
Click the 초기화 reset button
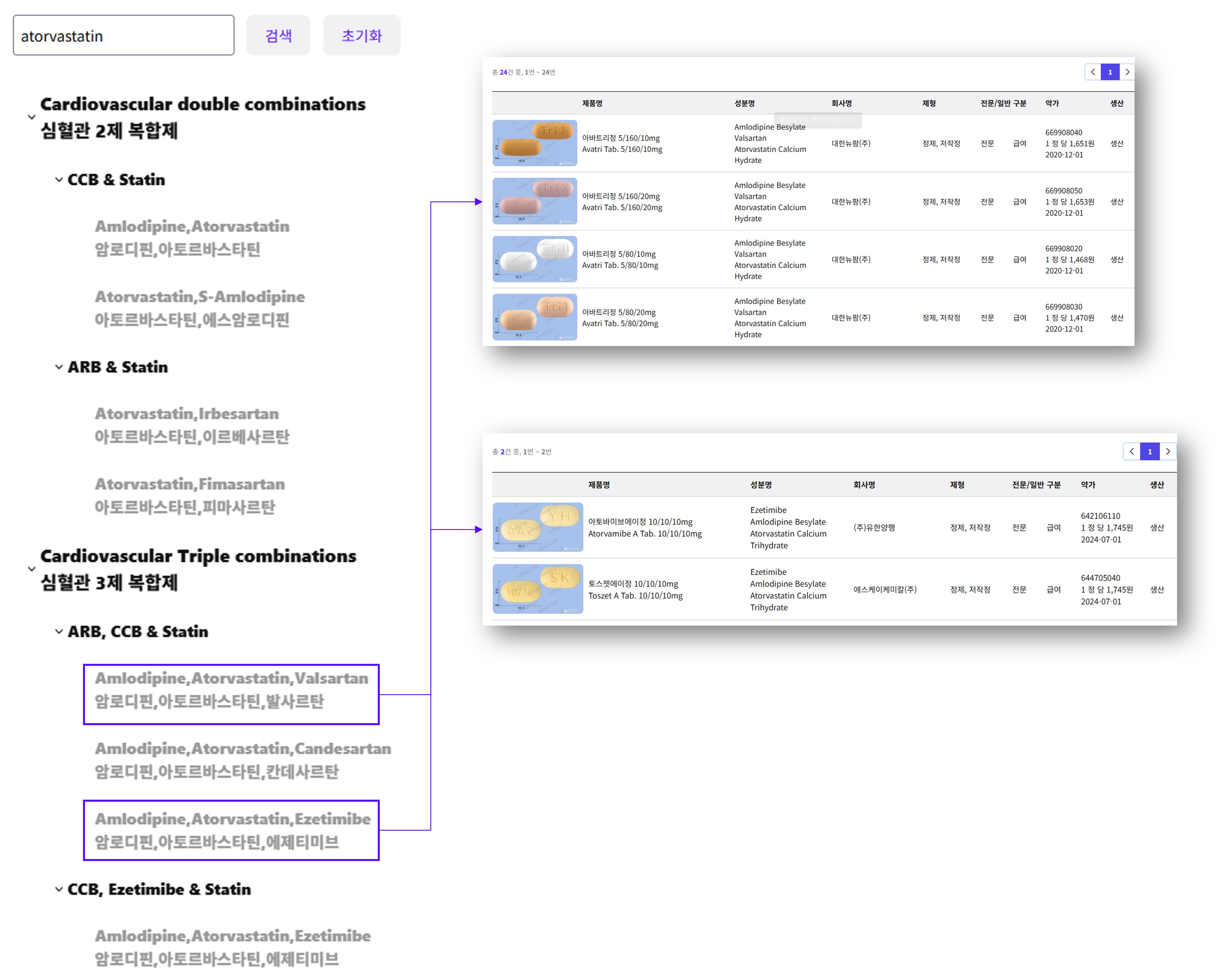(x=361, y=35)
